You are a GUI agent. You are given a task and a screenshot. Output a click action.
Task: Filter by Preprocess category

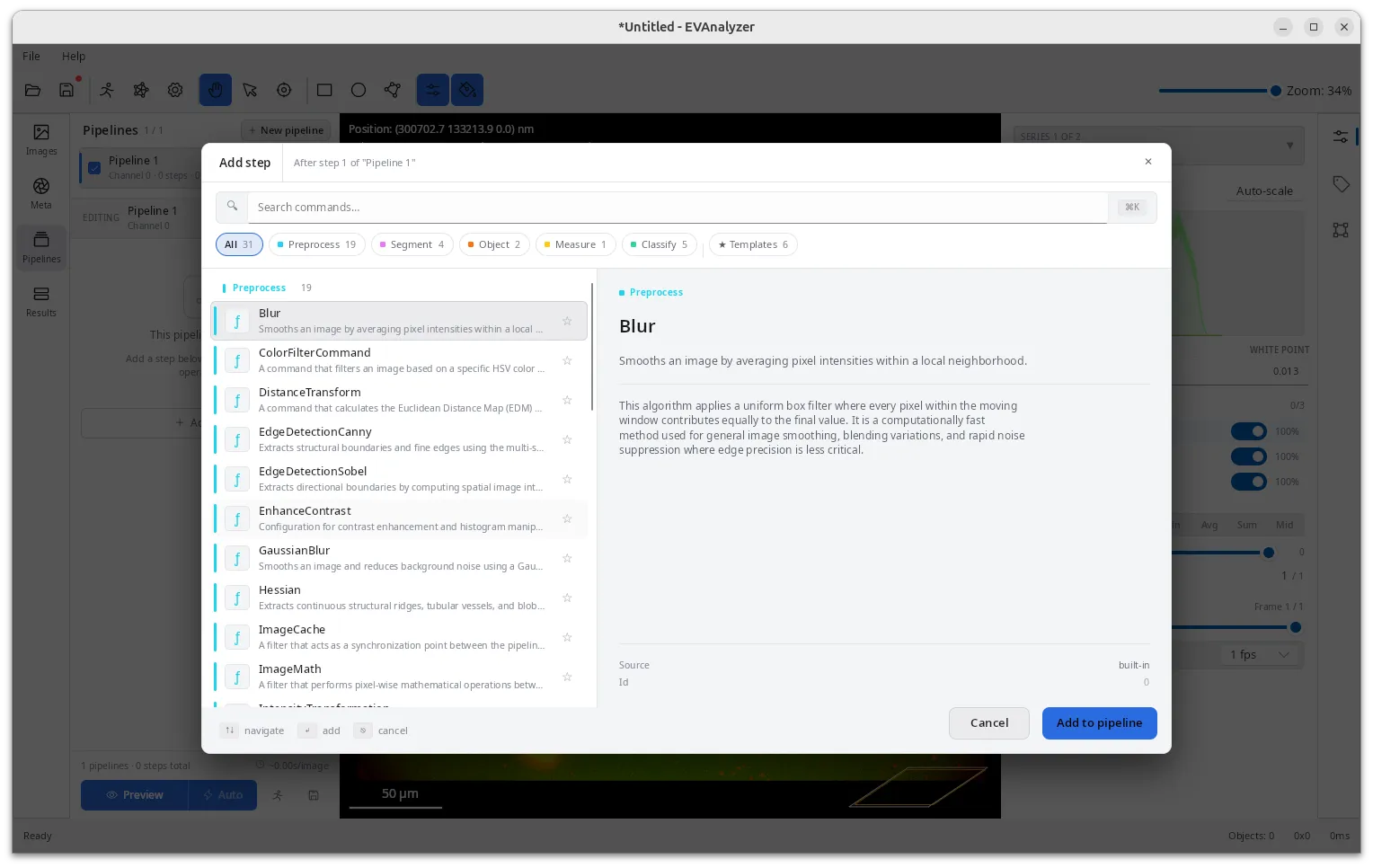pyautogui.click(x=317, y=244)
